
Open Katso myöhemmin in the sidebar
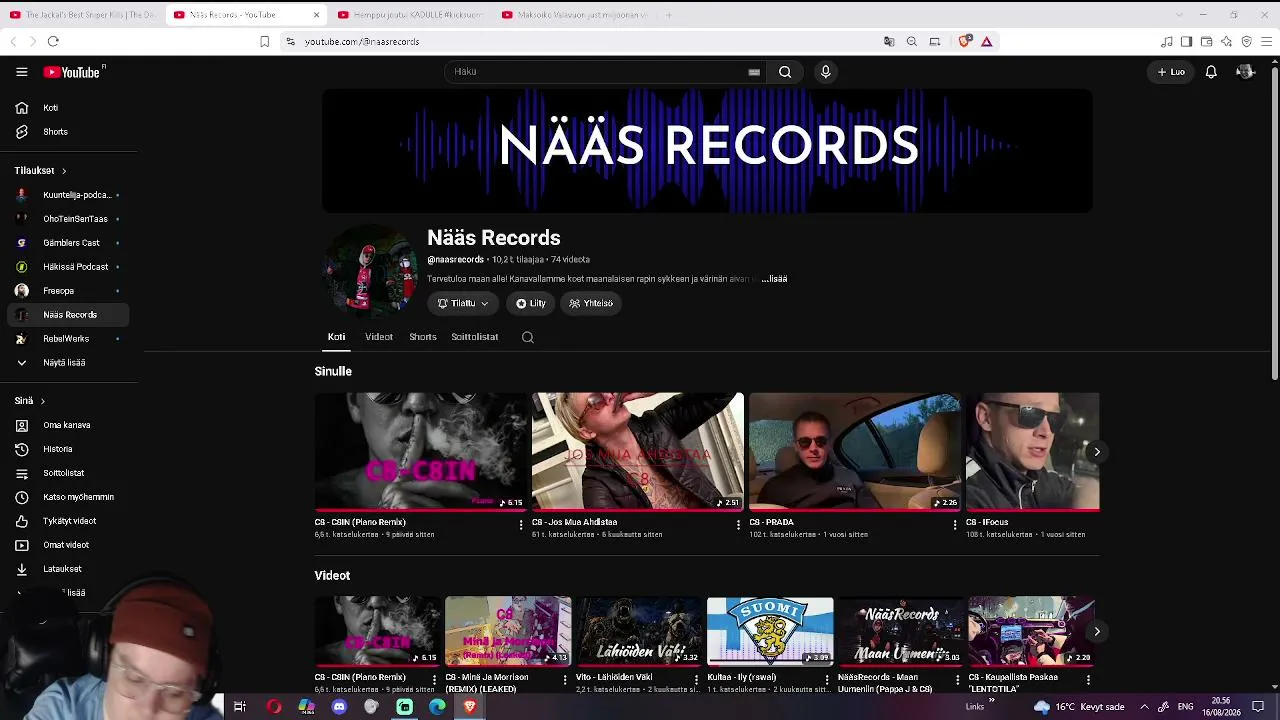[68, 497]
